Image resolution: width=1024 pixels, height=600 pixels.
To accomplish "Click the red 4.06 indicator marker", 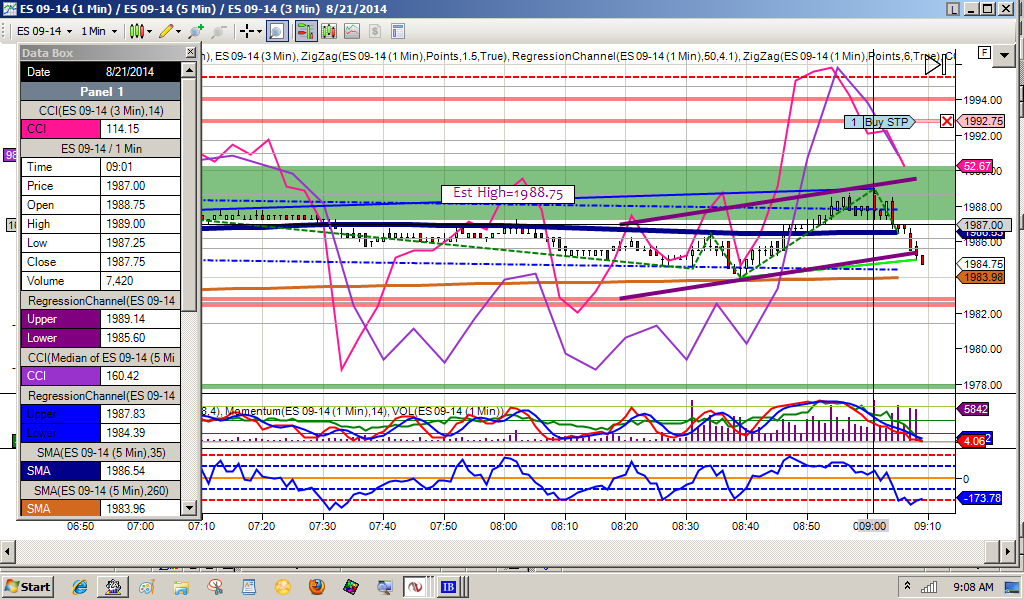I will [x=972, y=441].
